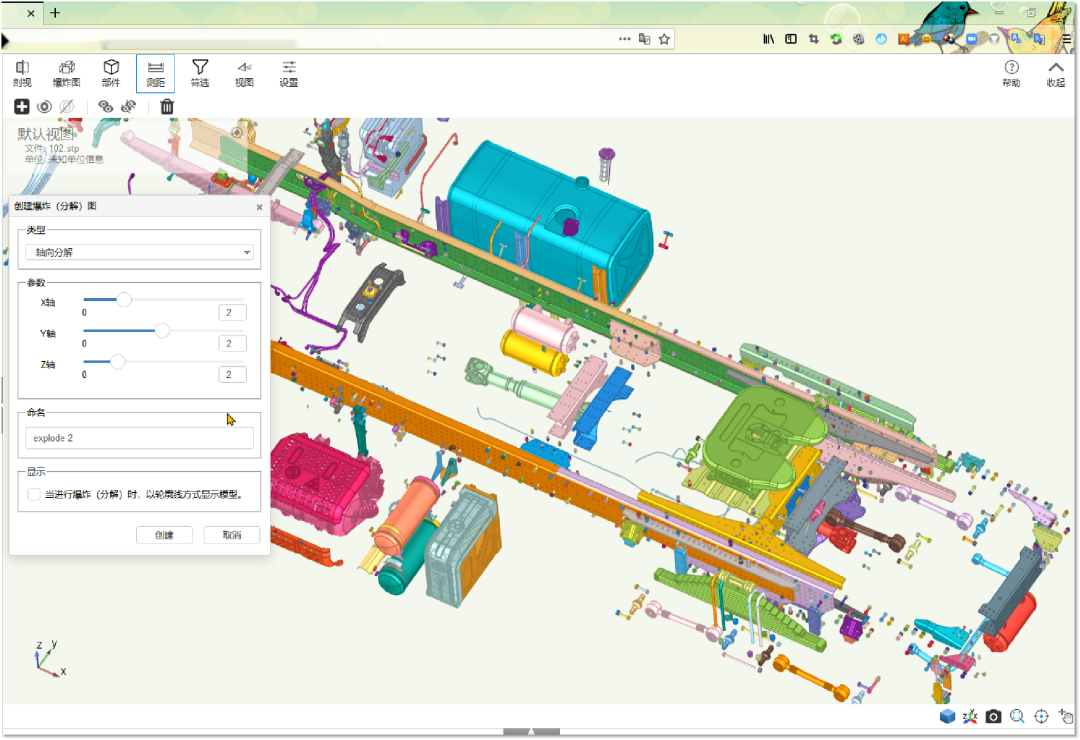This screenshot has width=1080, height=740.
Task: Open the 轴向分解 type dropdown
Action: pyautogui.click(x=139, y=252)
